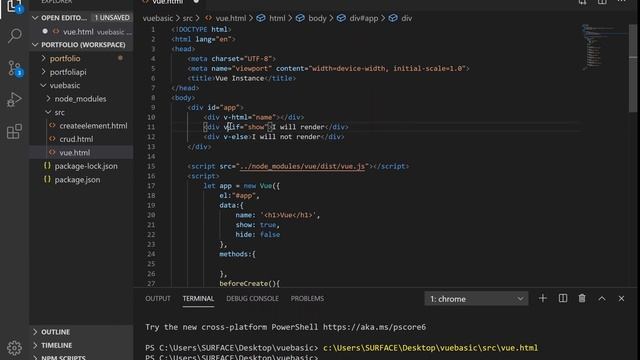This screenshot has width=640, height=360.
Task: Click the braces icon of package-lock.json
Action: (x=47, y=166)
